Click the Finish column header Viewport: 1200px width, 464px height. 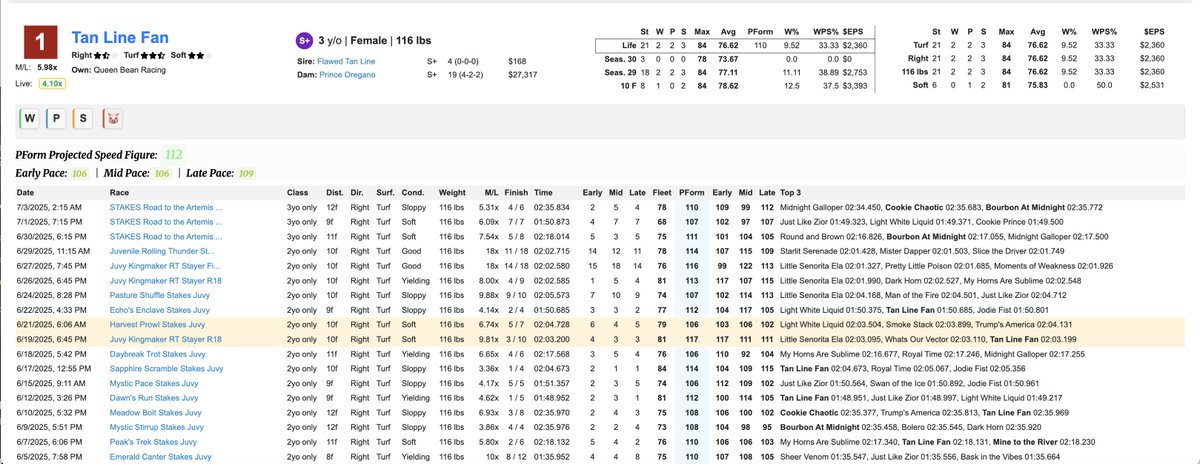[x=518, y=191]
